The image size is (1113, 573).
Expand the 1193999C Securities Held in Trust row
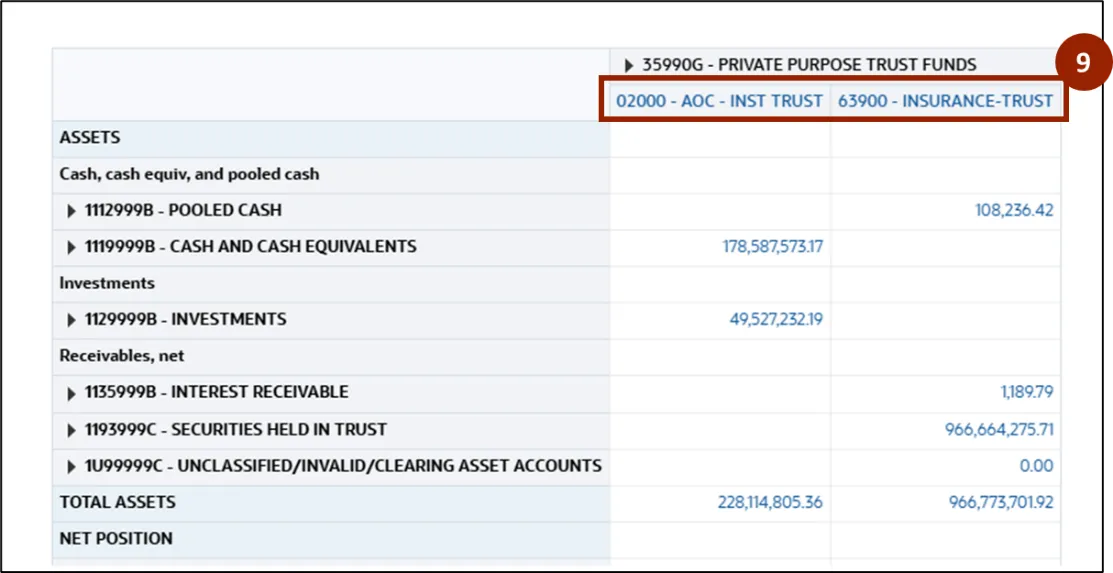click(x=71, y=430)
